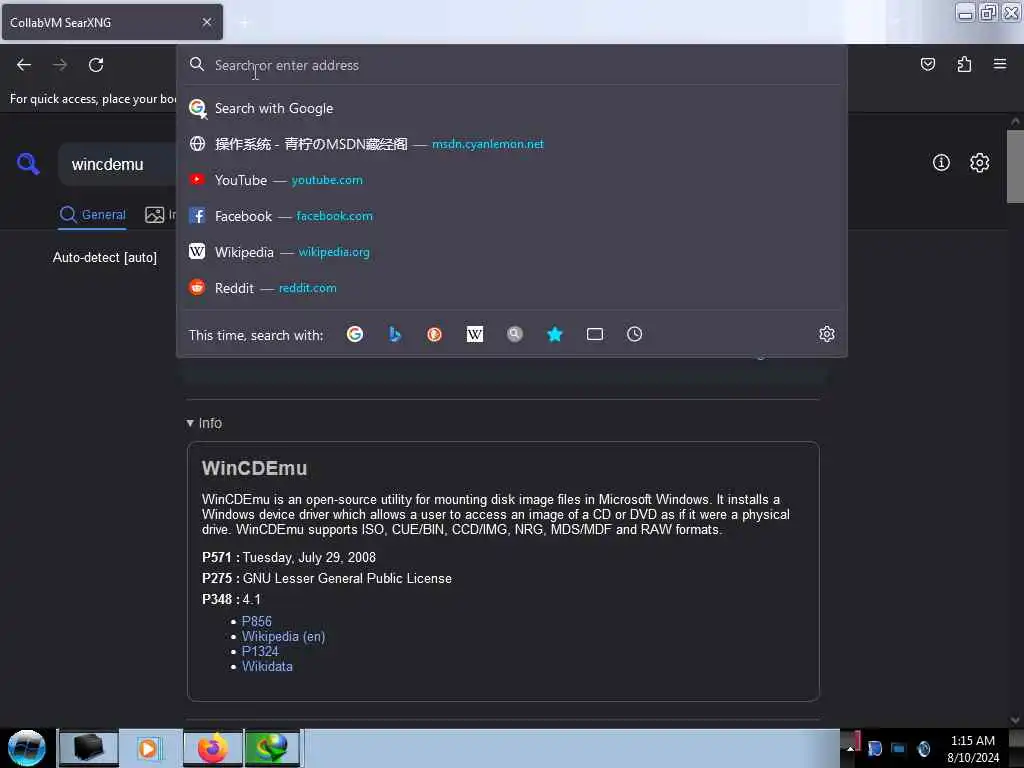Open the black box taskbar app
Screen dimensions: 1024x768
89,748
